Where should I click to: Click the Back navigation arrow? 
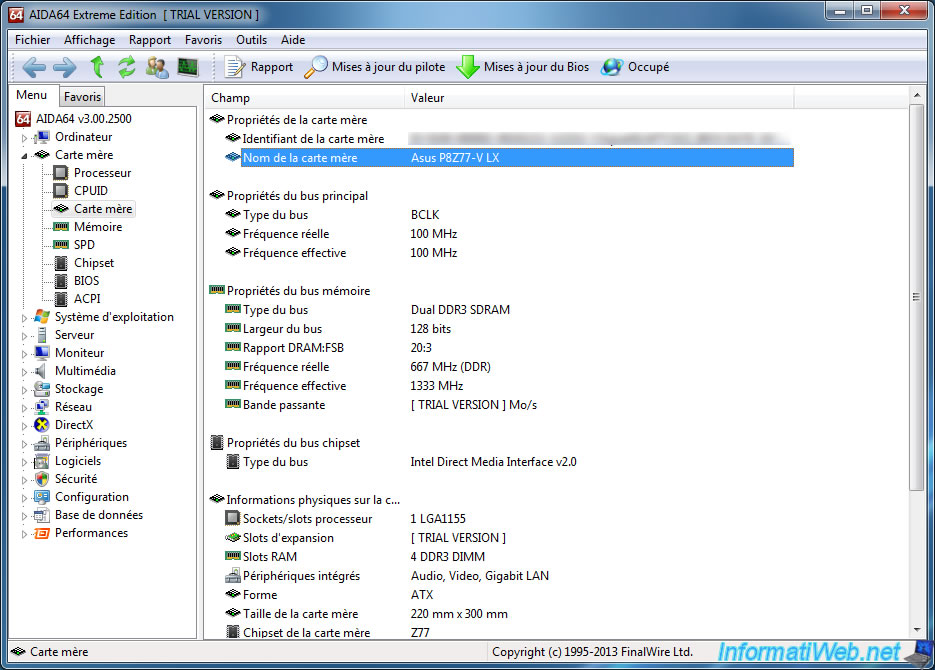click(34, 67)
